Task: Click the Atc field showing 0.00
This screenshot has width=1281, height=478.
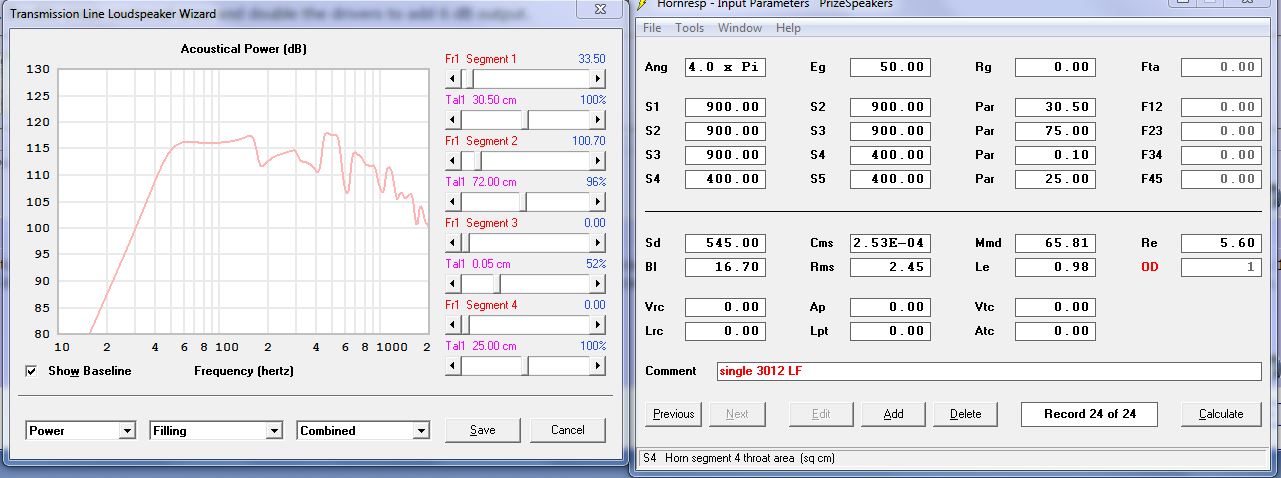Action: 1055,331
